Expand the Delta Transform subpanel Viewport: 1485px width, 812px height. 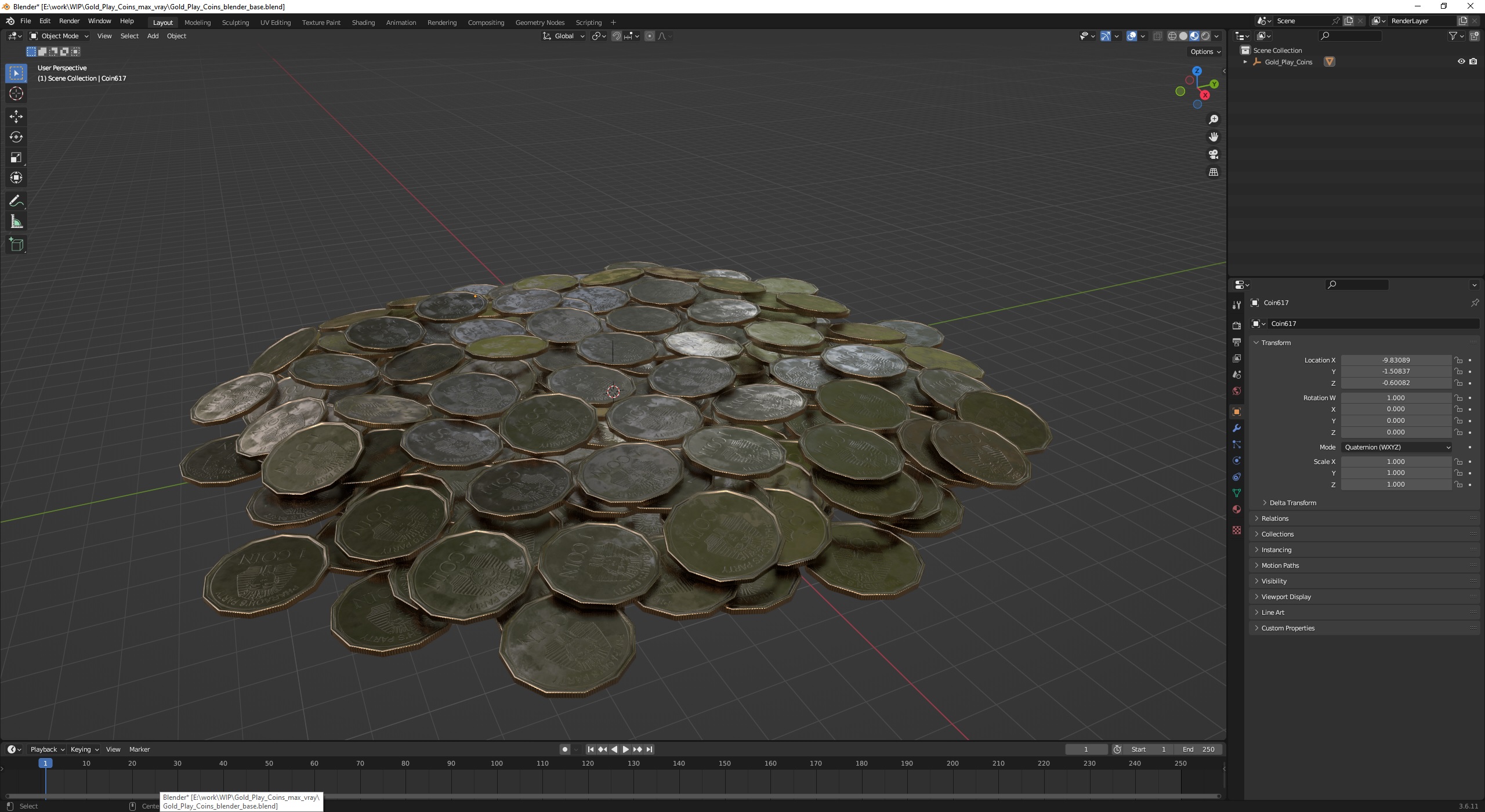click(1292, 503)
